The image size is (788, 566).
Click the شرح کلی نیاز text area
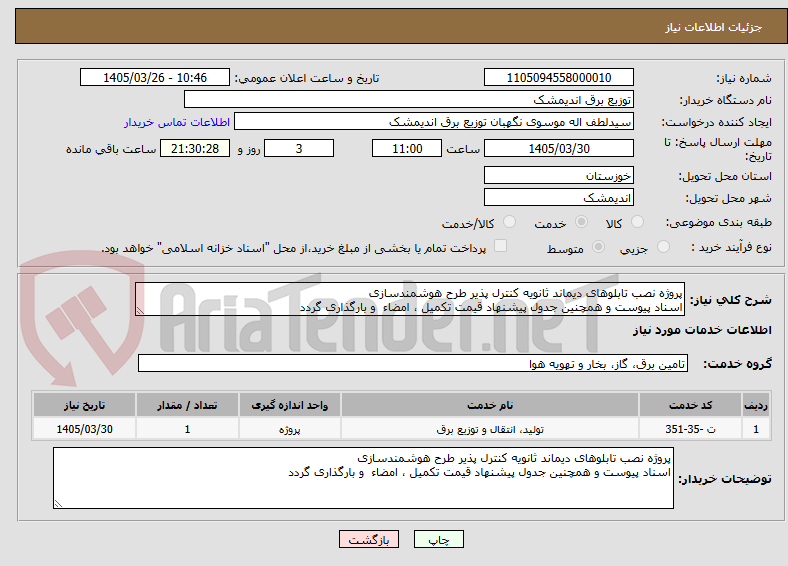pos(410,300)
